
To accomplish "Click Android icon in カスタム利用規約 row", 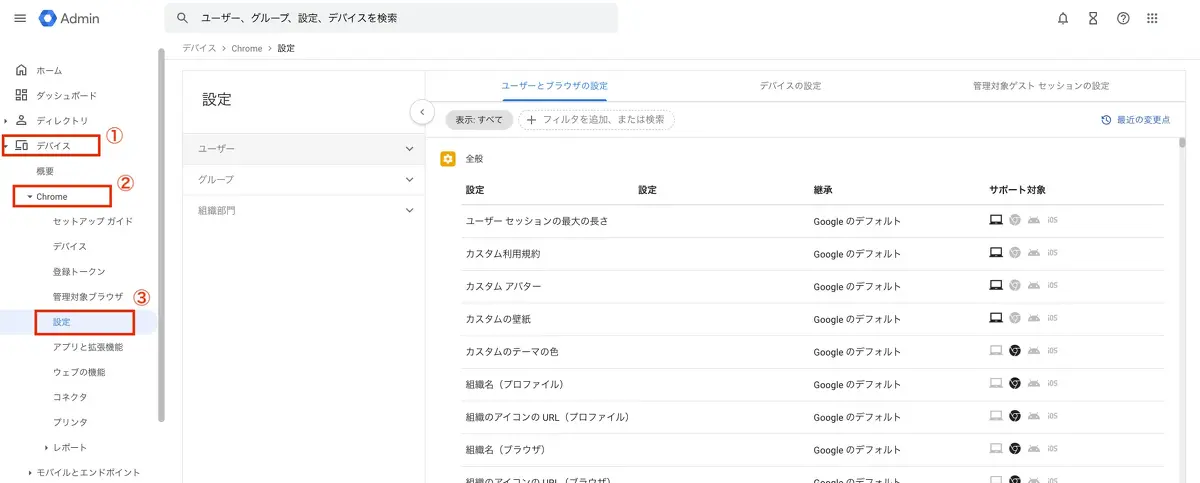I will tap(1034, 254).
